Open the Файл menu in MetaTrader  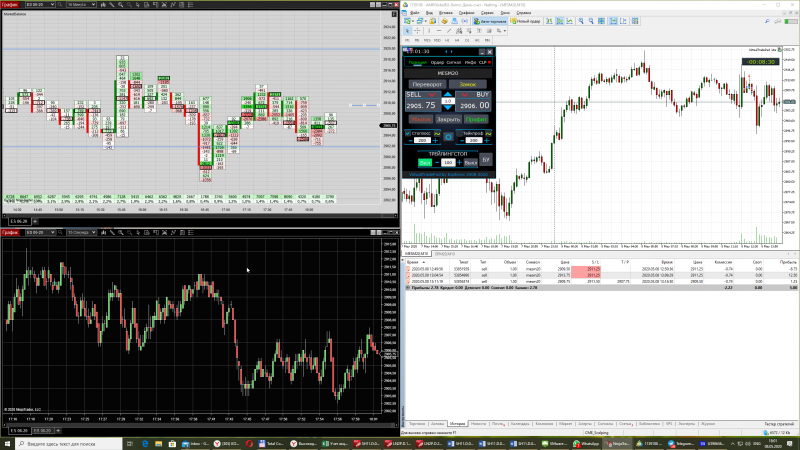[415, 13]
